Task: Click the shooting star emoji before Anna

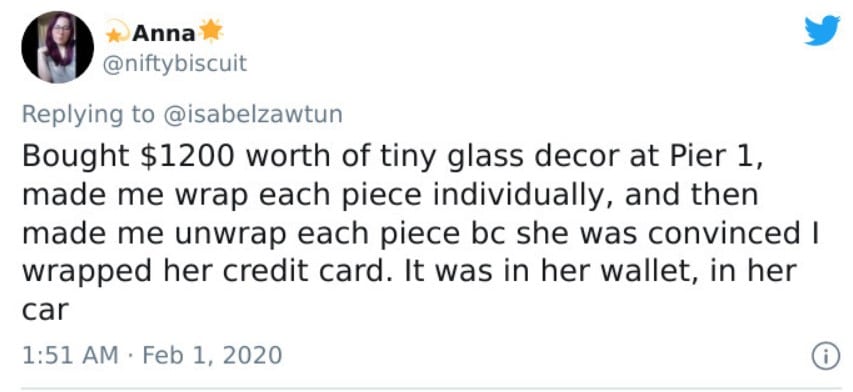Action: click(116, 33)
